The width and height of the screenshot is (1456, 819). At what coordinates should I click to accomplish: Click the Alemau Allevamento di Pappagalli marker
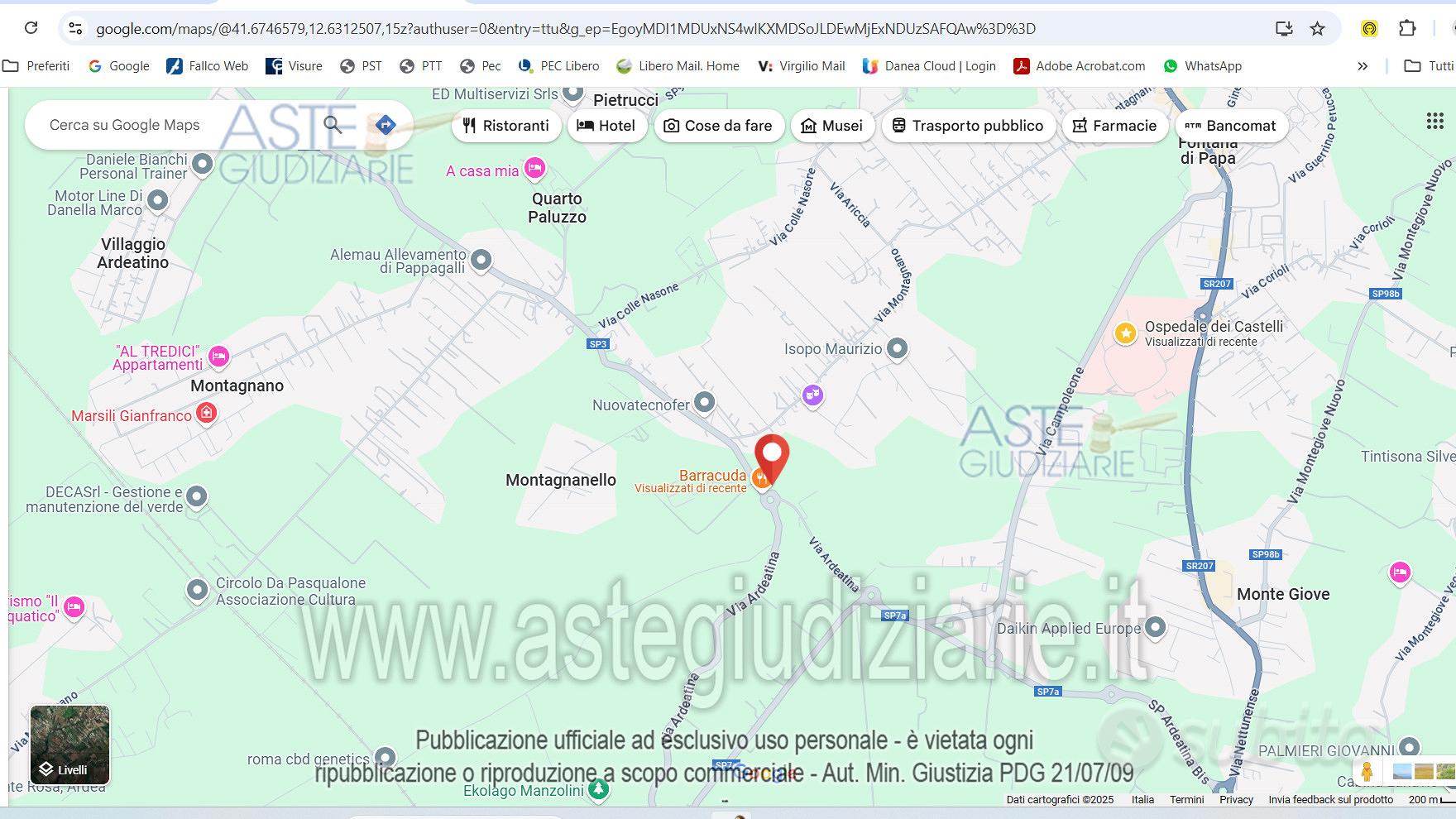point(481,261)
